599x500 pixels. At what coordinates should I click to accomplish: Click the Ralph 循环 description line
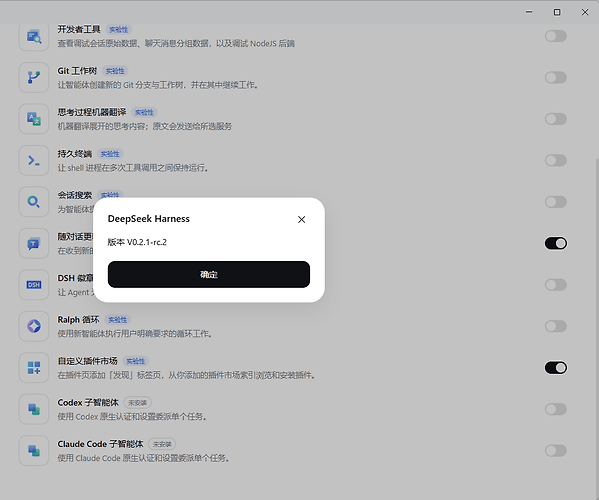pos(135,334)
